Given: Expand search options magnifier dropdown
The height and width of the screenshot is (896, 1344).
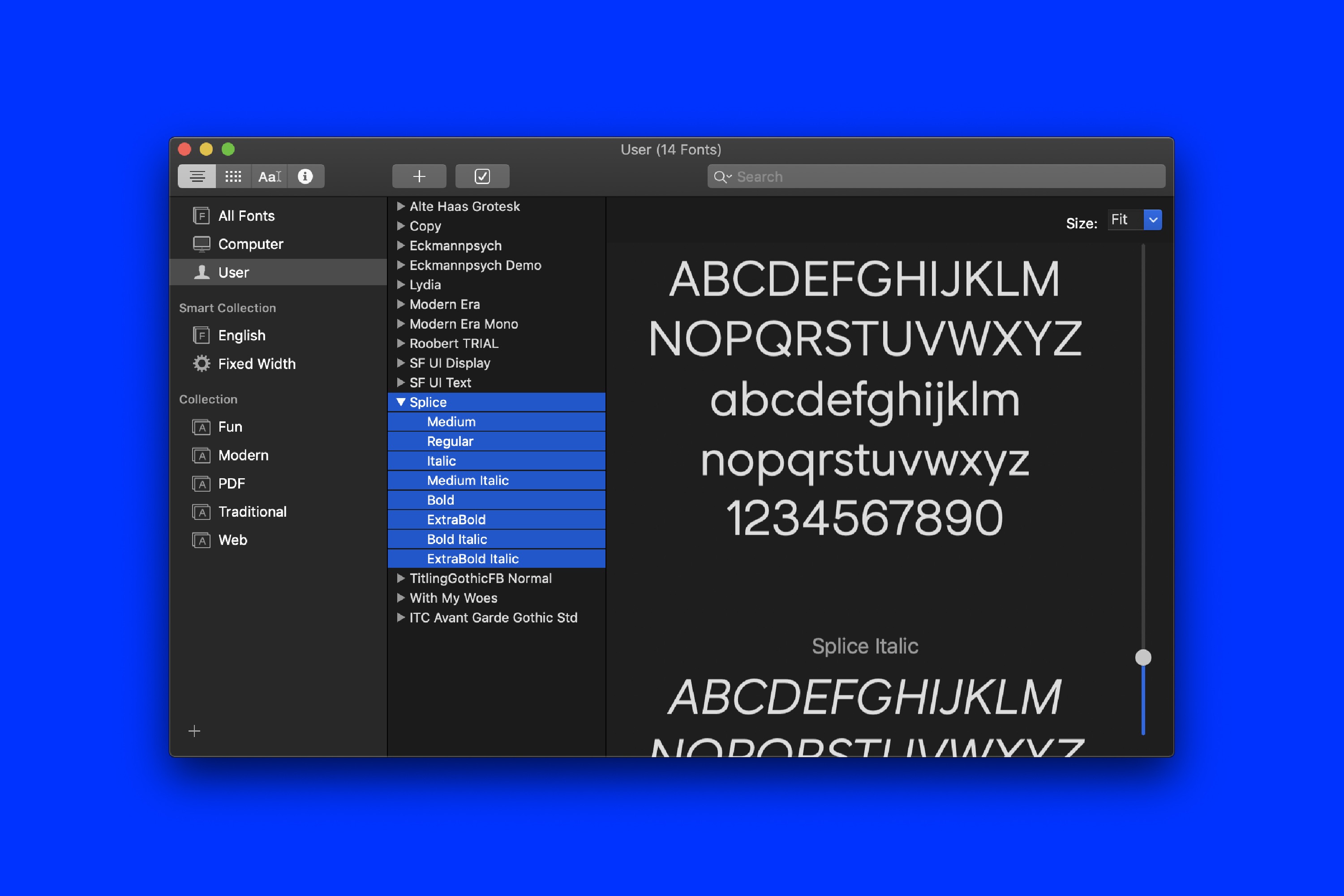Looking at the screenshot, I should pyautogui.click(x=722, y=177).
